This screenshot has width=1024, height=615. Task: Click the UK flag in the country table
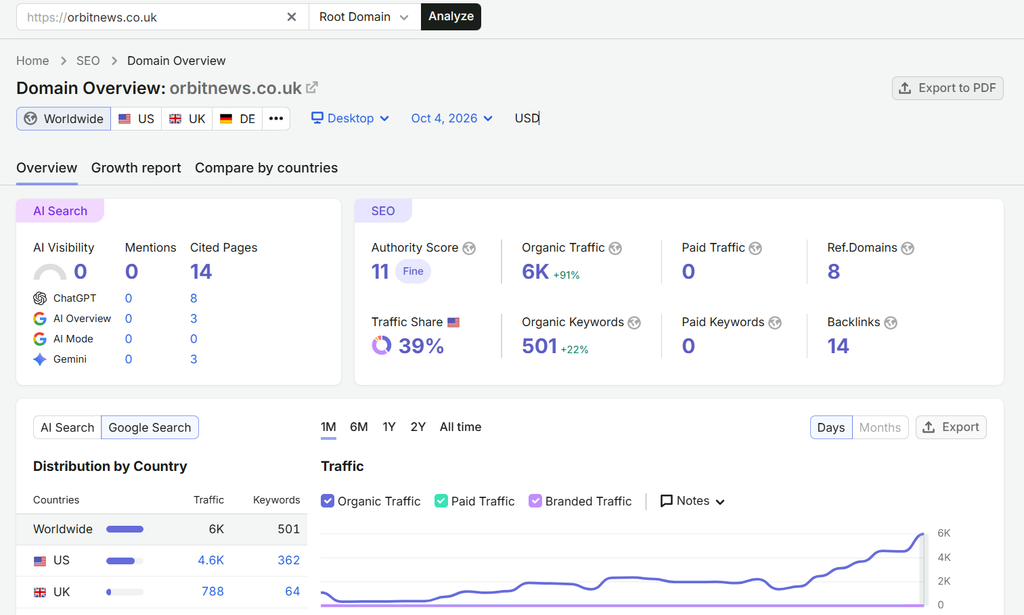click(x=40, y=592)
